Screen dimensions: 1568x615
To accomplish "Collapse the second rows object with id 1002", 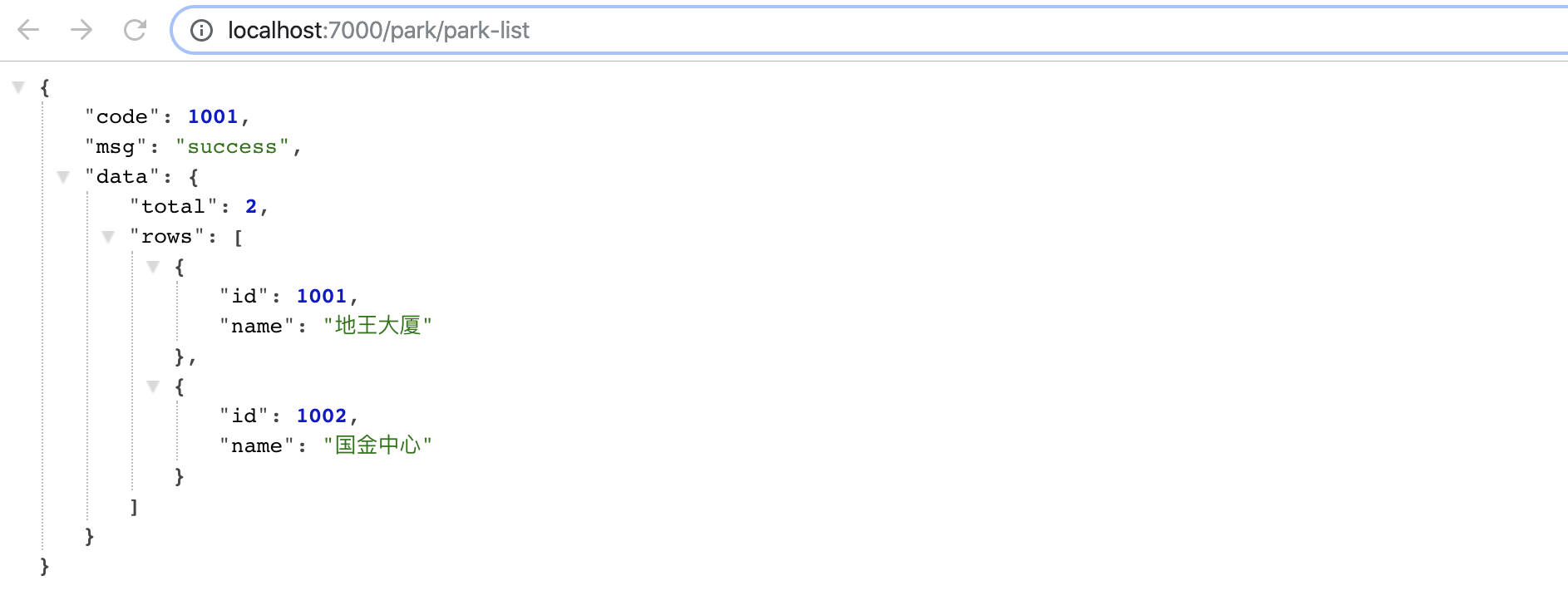I will pyautogui.click(x=153, y=386).
